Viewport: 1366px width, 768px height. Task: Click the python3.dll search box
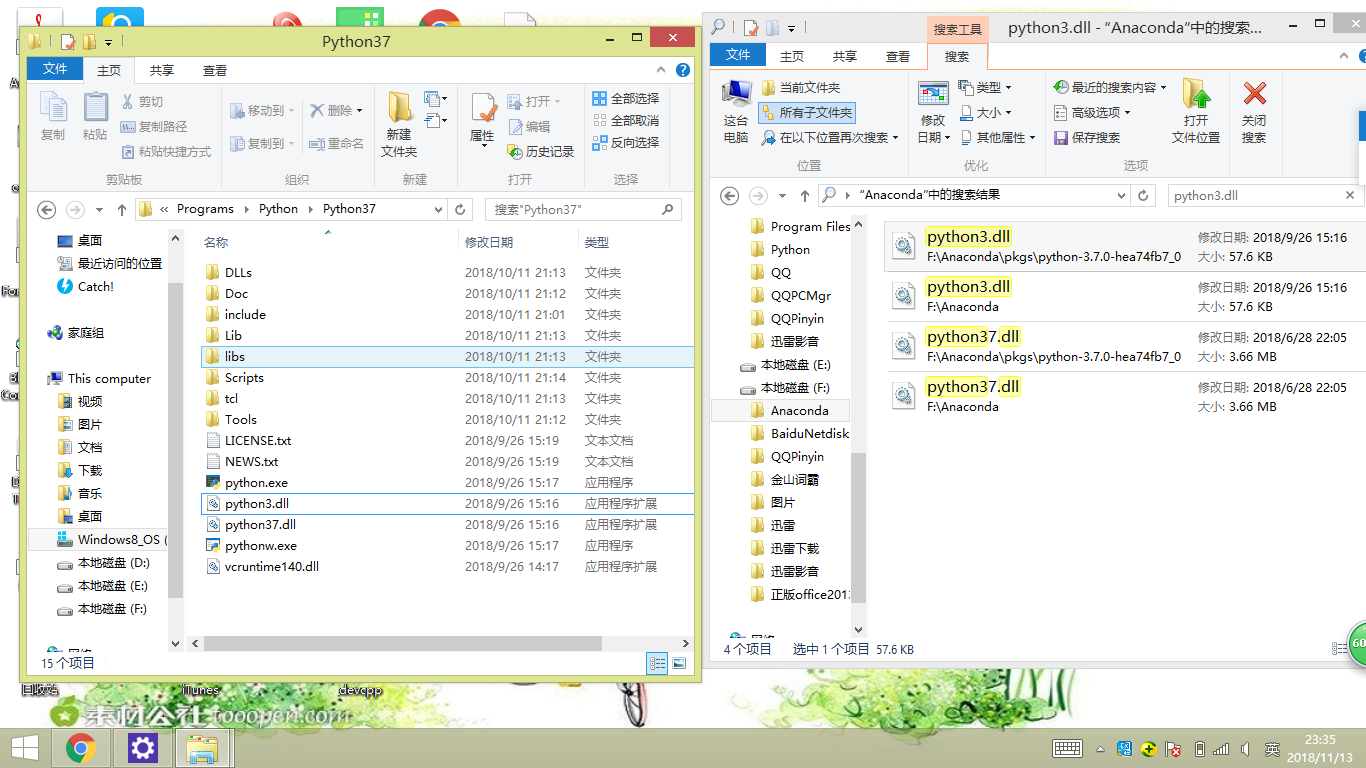[1255, 195]
